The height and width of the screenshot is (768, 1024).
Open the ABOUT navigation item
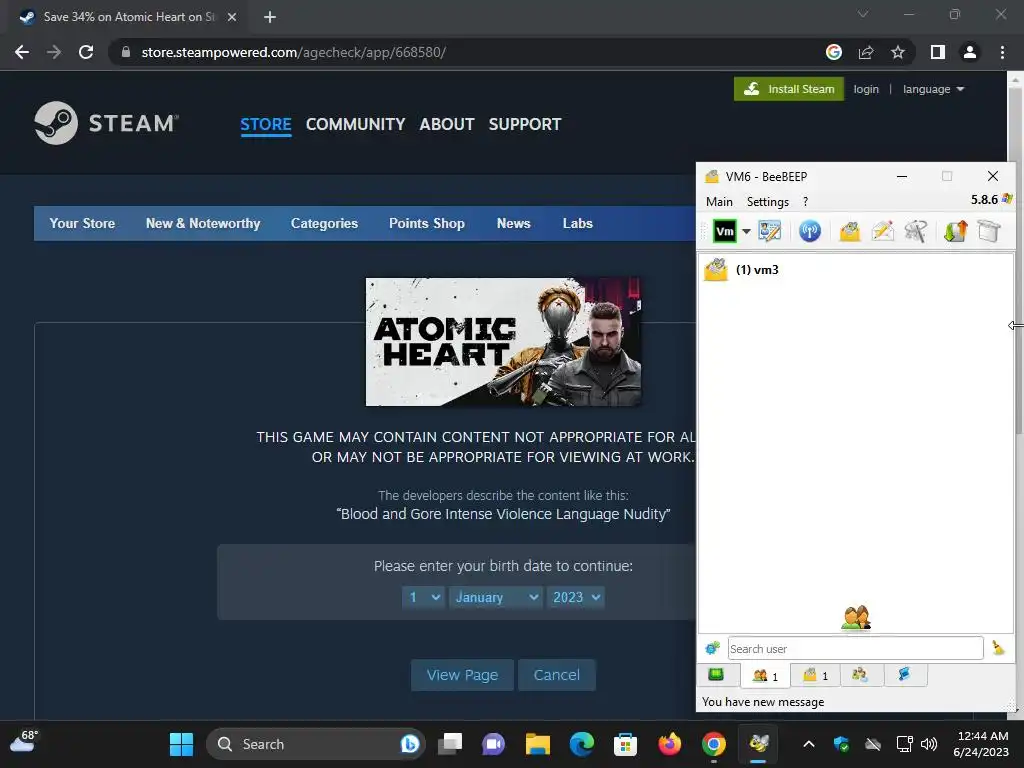447,124
